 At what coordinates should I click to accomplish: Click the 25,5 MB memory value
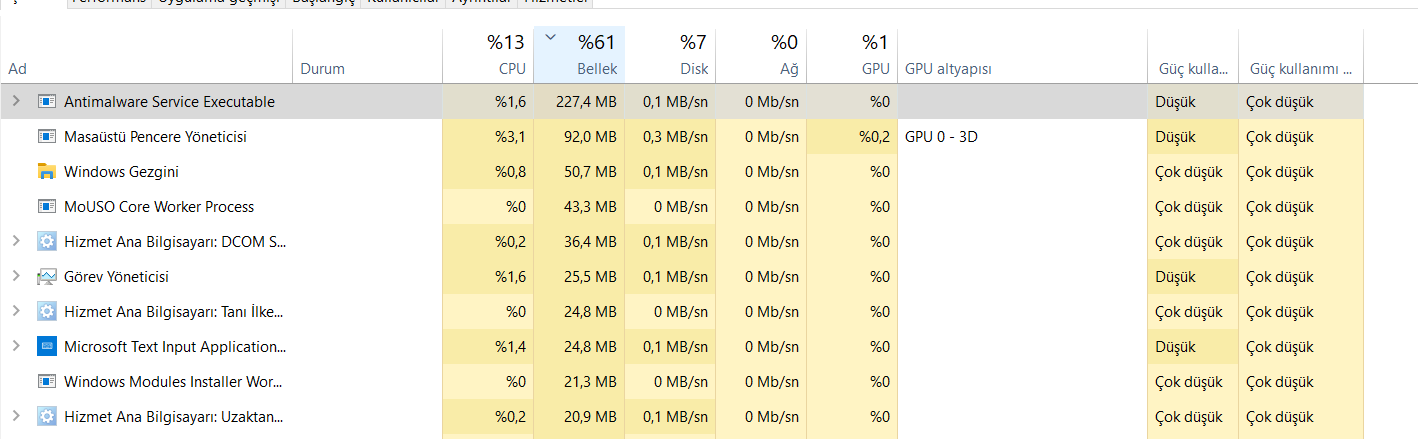(590, 277)
